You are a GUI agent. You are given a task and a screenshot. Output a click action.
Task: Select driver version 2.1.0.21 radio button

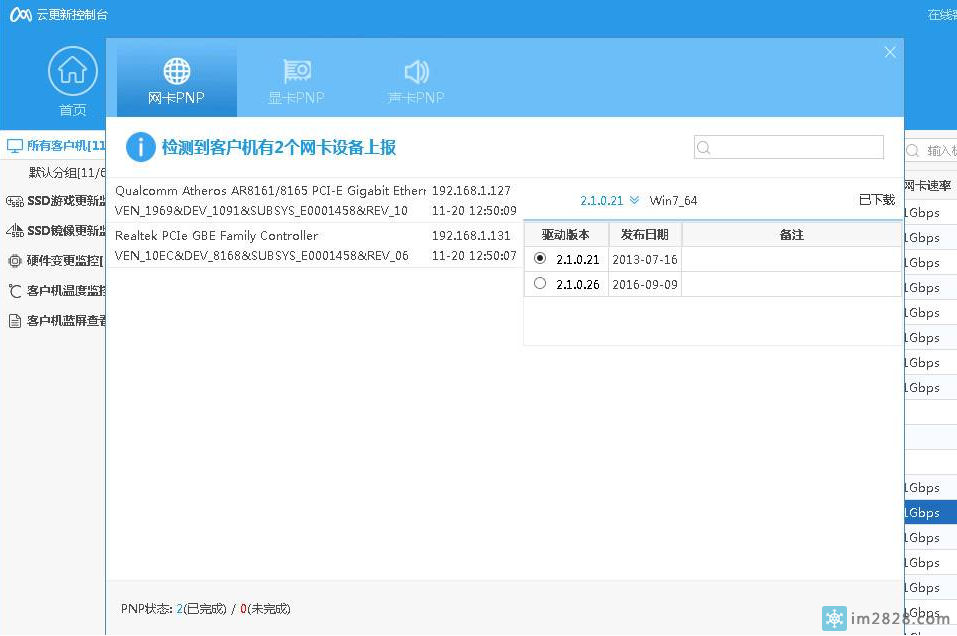click(541, 259)
